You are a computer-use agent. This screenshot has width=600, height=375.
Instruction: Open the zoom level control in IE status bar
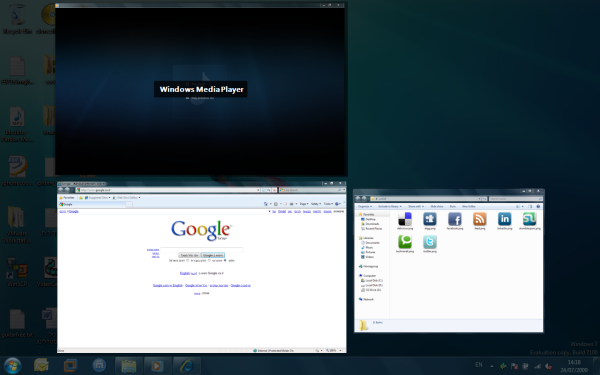click(334, 350)
